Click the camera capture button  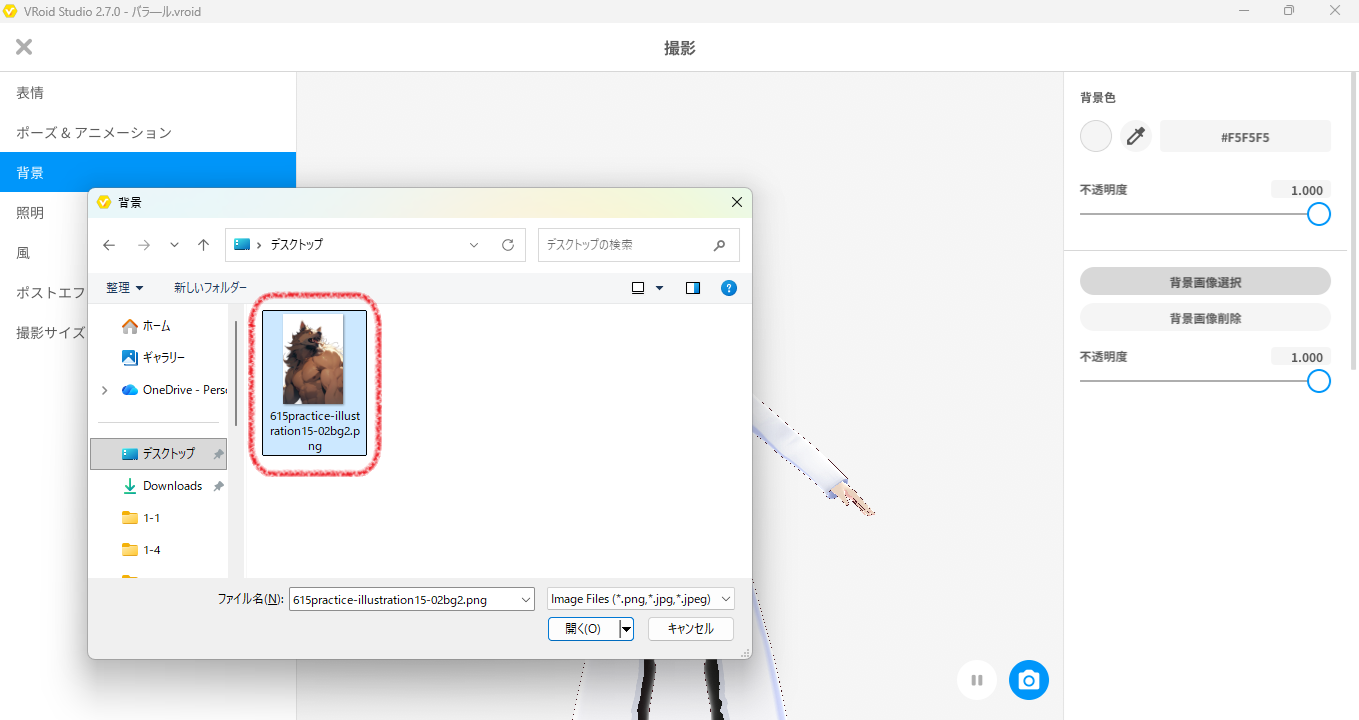click(1028, 681)
